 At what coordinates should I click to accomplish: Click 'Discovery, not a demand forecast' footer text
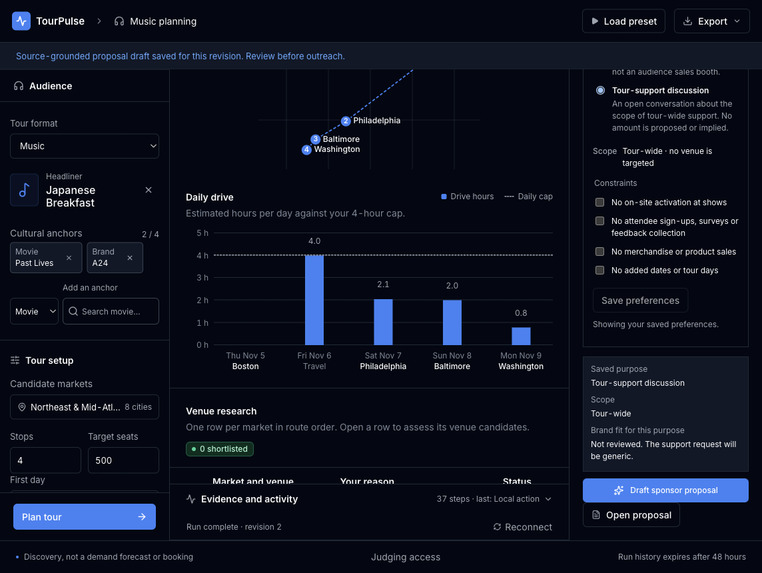coord(108,557)
